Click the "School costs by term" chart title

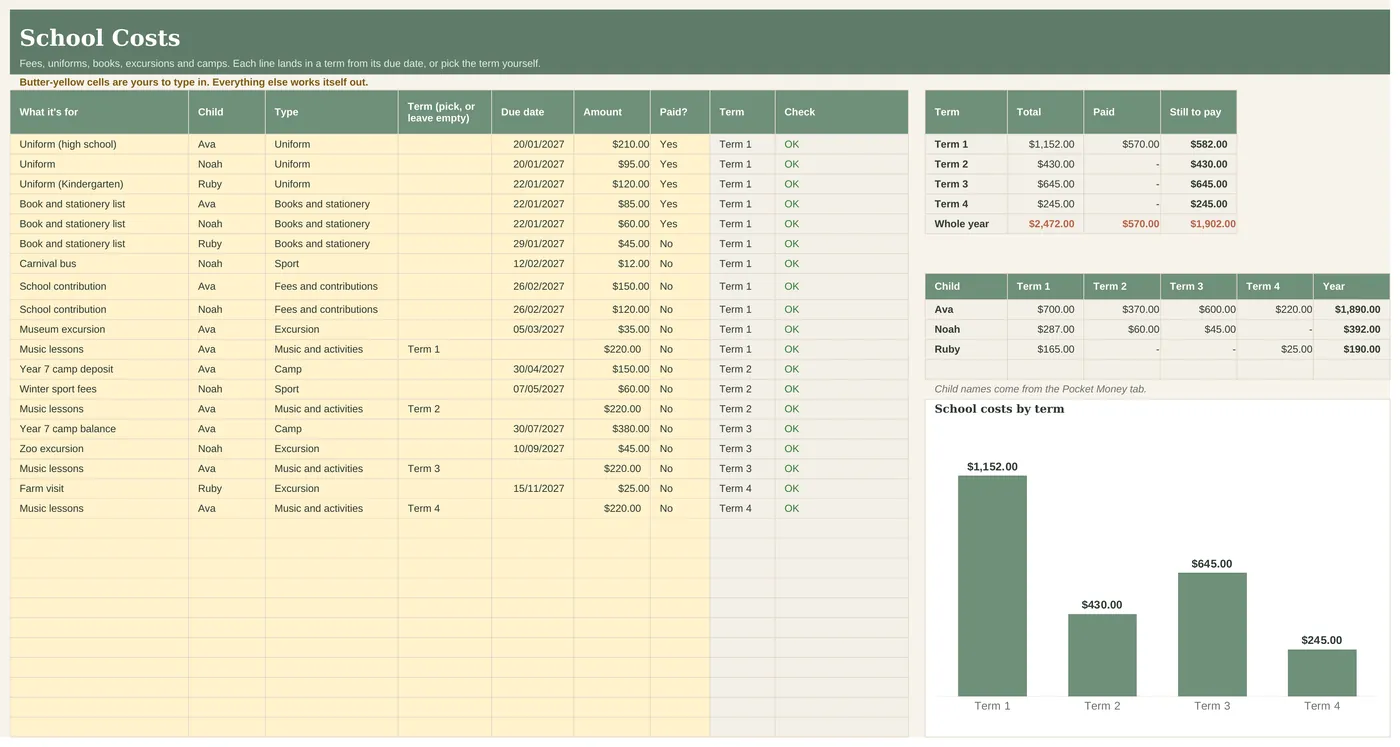tap(999, 409)
